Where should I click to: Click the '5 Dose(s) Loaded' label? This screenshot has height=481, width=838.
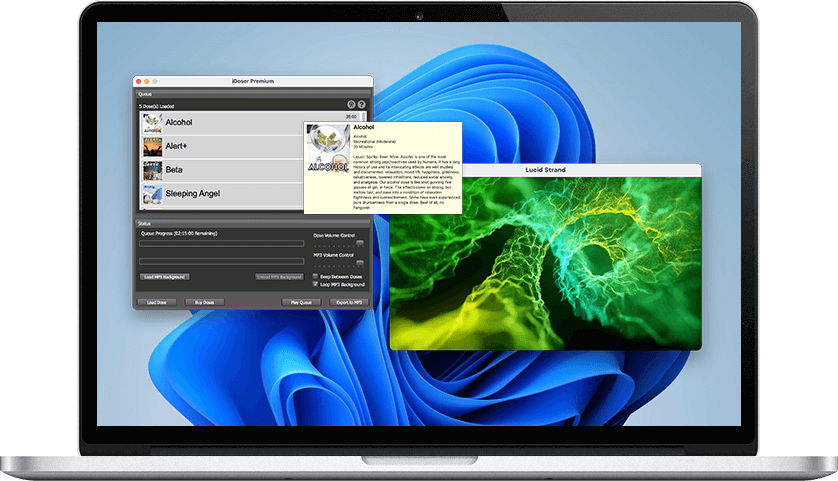tap(157, 106)
